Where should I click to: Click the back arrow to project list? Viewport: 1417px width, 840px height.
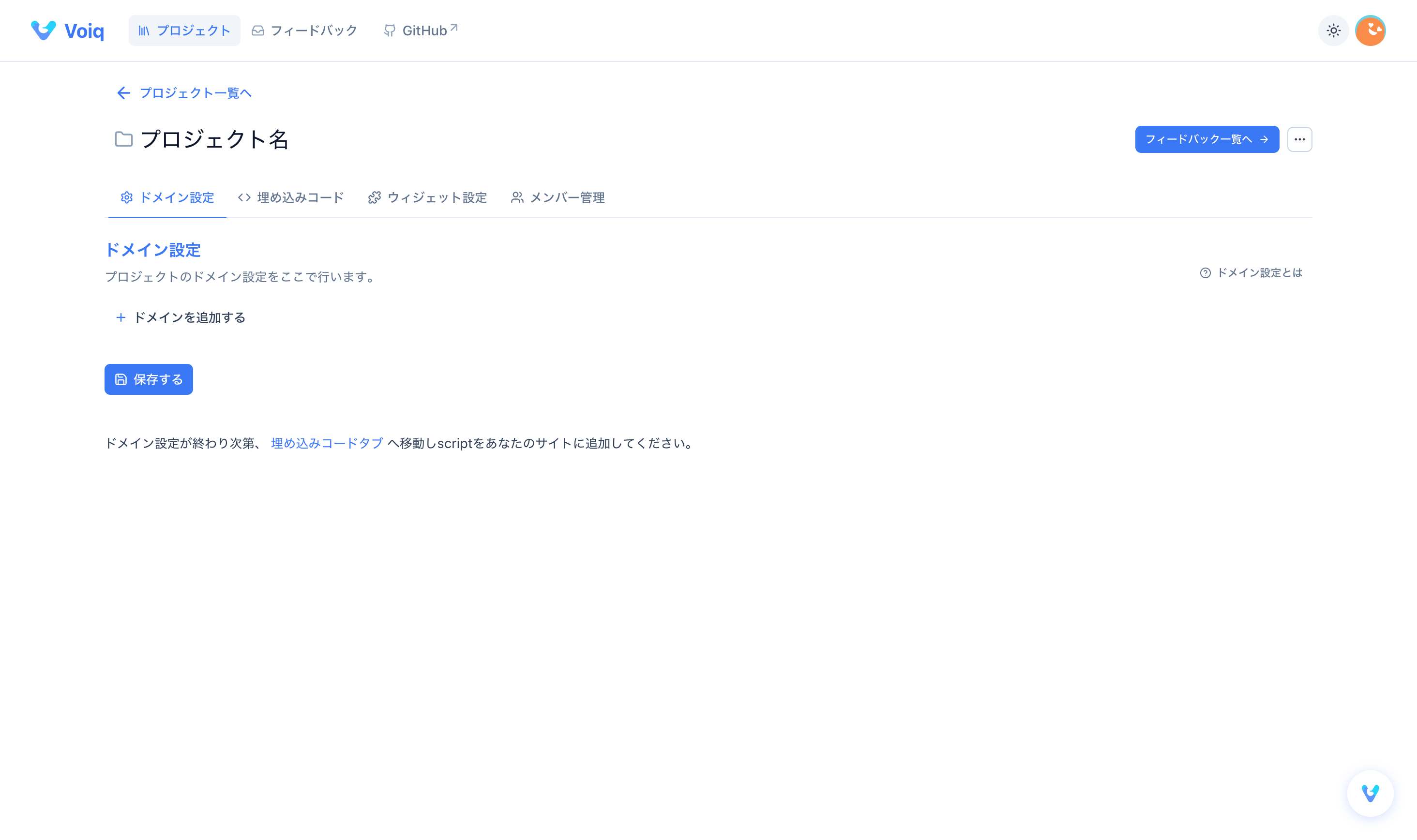click(x=123, y=93)
